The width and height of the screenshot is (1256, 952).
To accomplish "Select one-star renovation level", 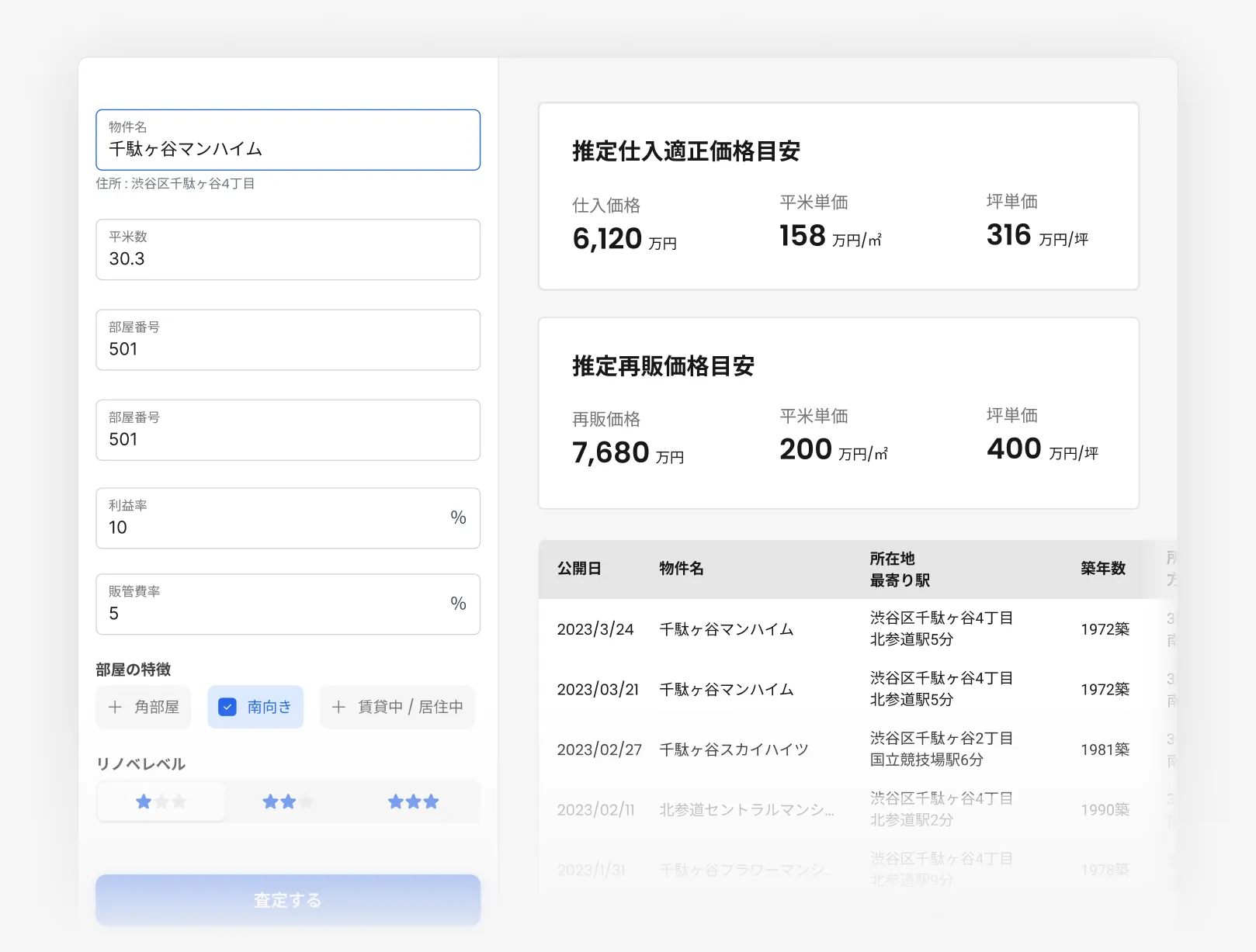I will (x=161, y=801).
